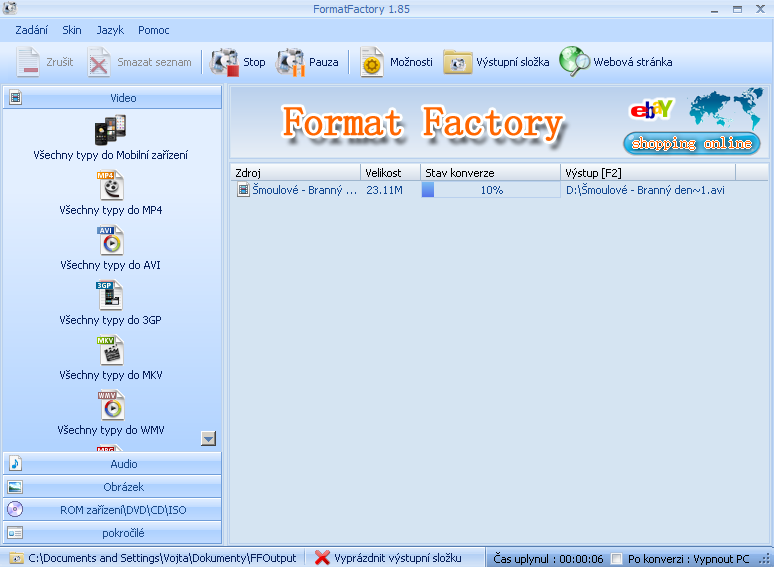This screenshot has height=567, width=774.
Task: Open the Jazyk menu
Action: click(110, 30)
